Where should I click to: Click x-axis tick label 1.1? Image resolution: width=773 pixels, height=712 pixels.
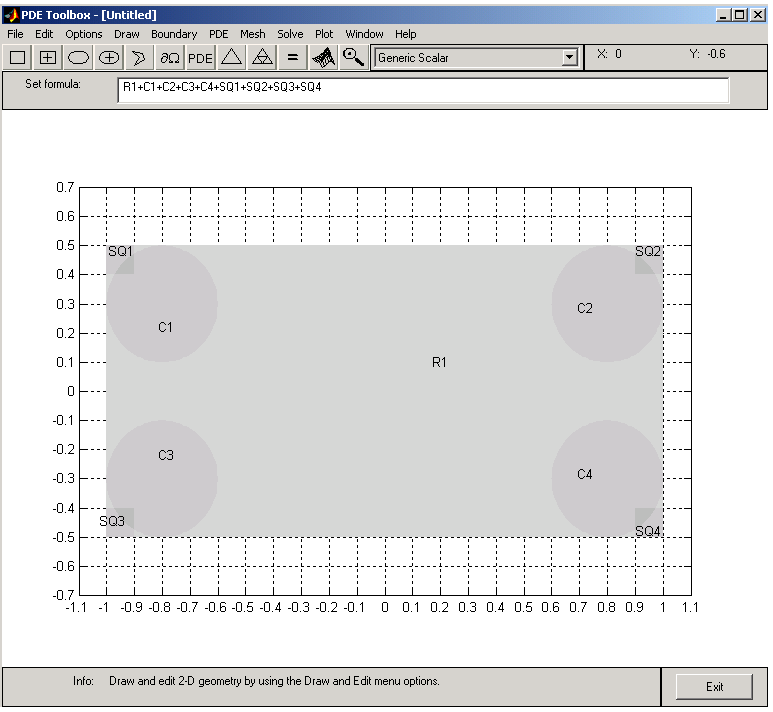pyautogui.click(x=690, y=607)
